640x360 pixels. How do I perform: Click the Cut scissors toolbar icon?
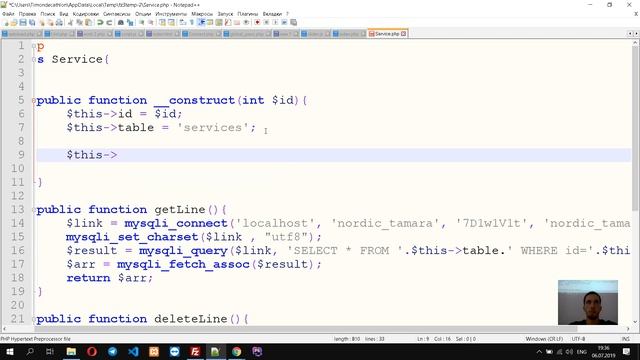pyautogui.click(x=70, y=22)
